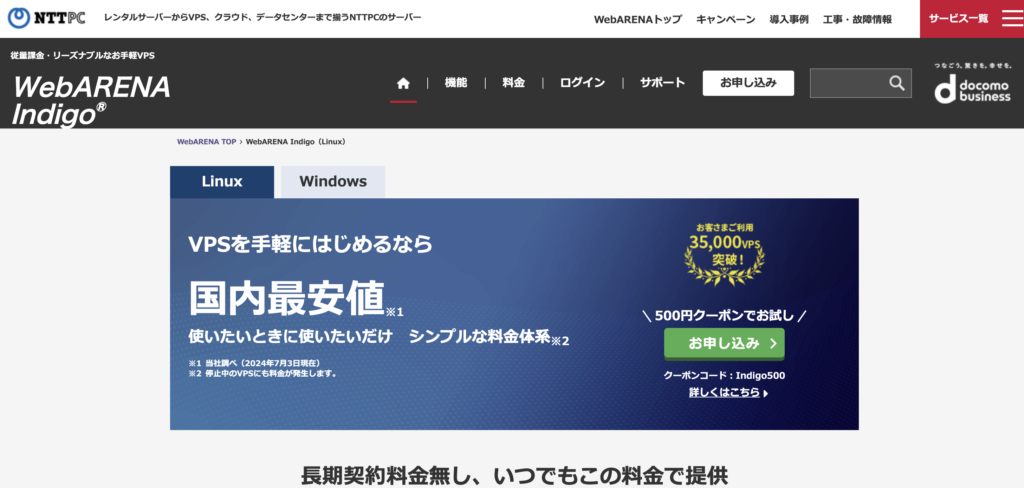Switch to the Linux tab
Screen dimensions: 1024x488
tap(222, 182)
